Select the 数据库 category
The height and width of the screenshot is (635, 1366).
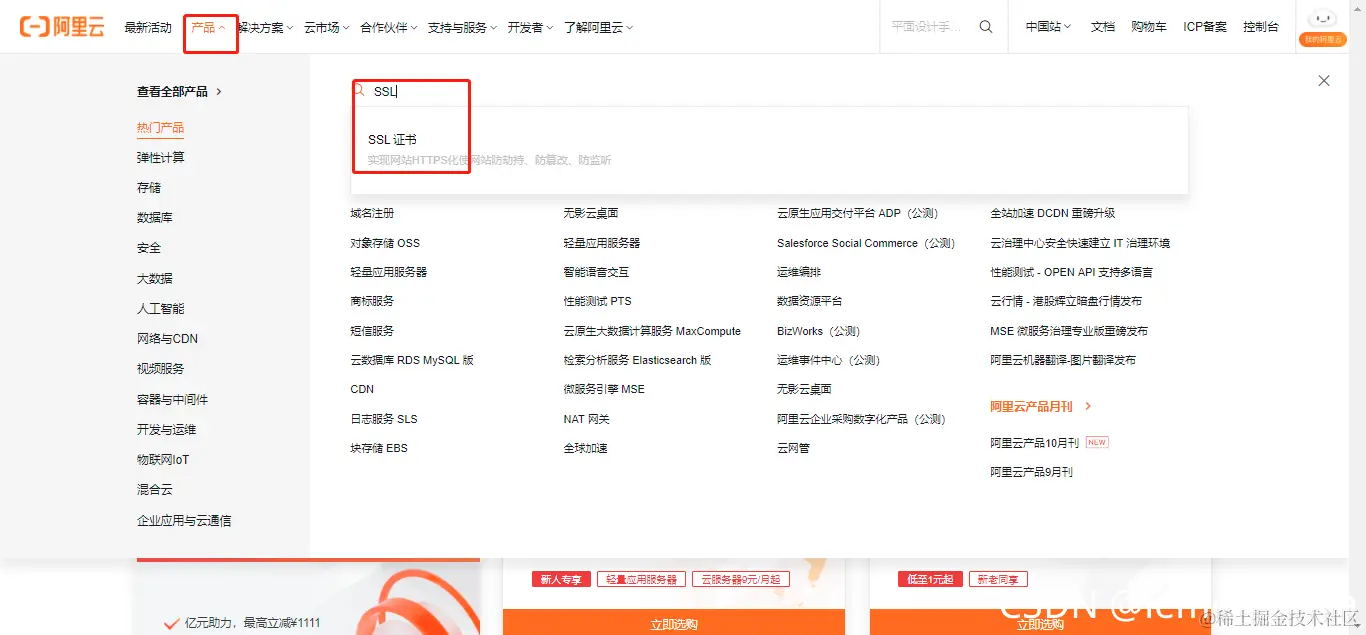[155, 218]
